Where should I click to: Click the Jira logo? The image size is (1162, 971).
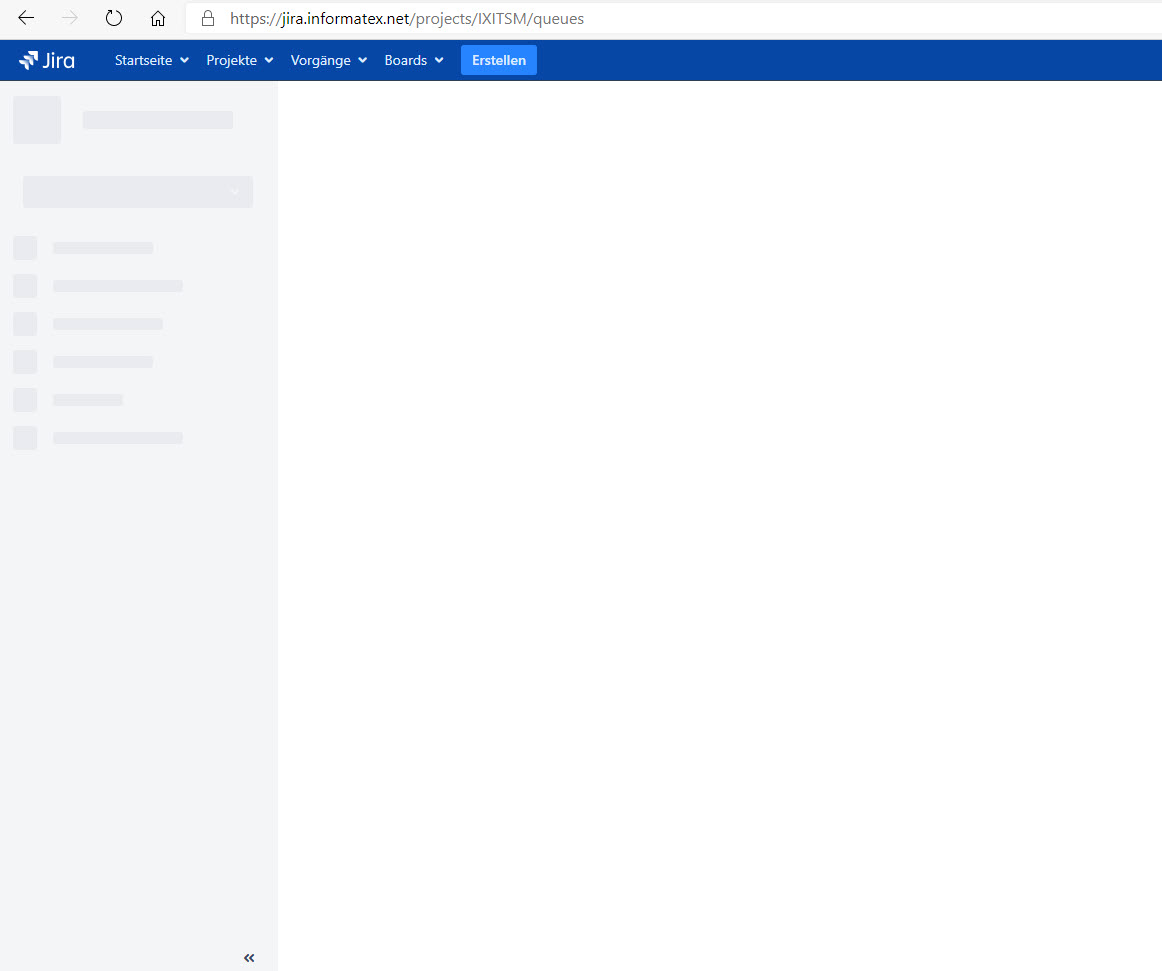47,60
